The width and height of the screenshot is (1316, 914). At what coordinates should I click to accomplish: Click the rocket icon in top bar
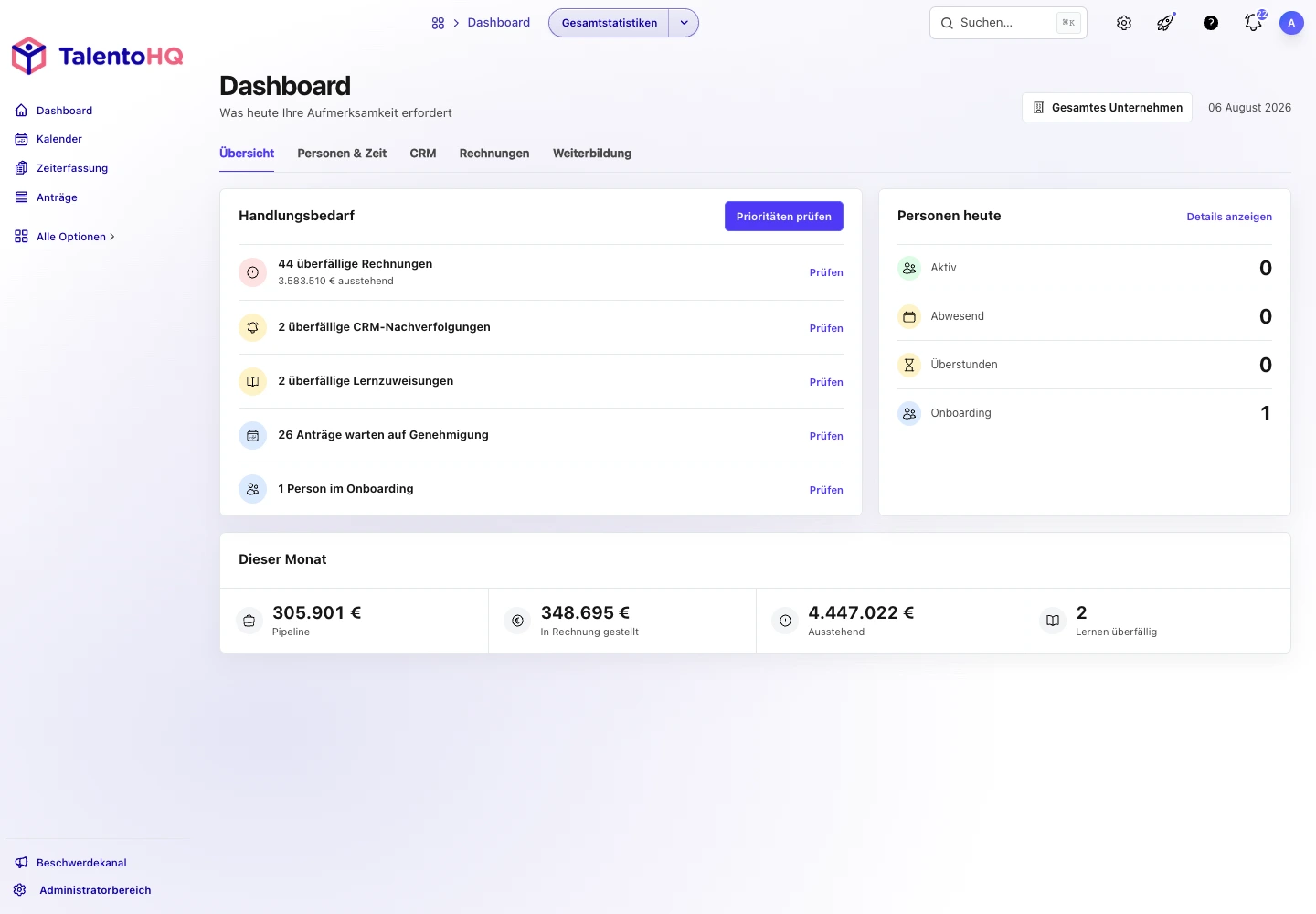click(x=1166, y=23)
